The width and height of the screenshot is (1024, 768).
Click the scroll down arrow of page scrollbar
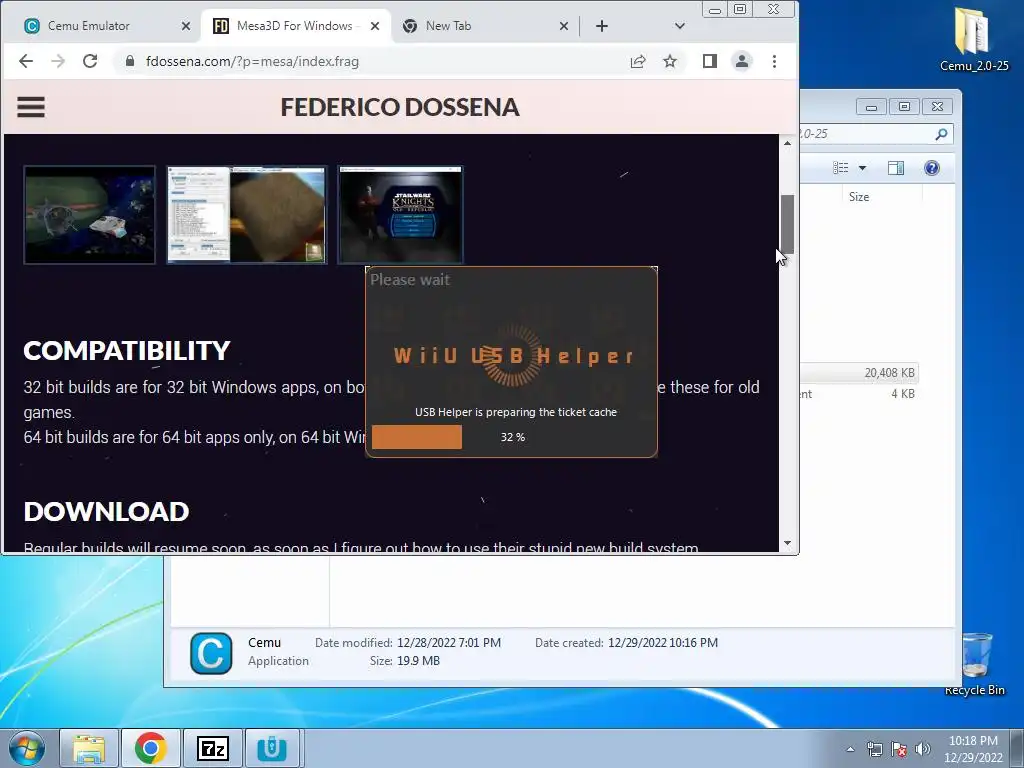pos(788,543)
